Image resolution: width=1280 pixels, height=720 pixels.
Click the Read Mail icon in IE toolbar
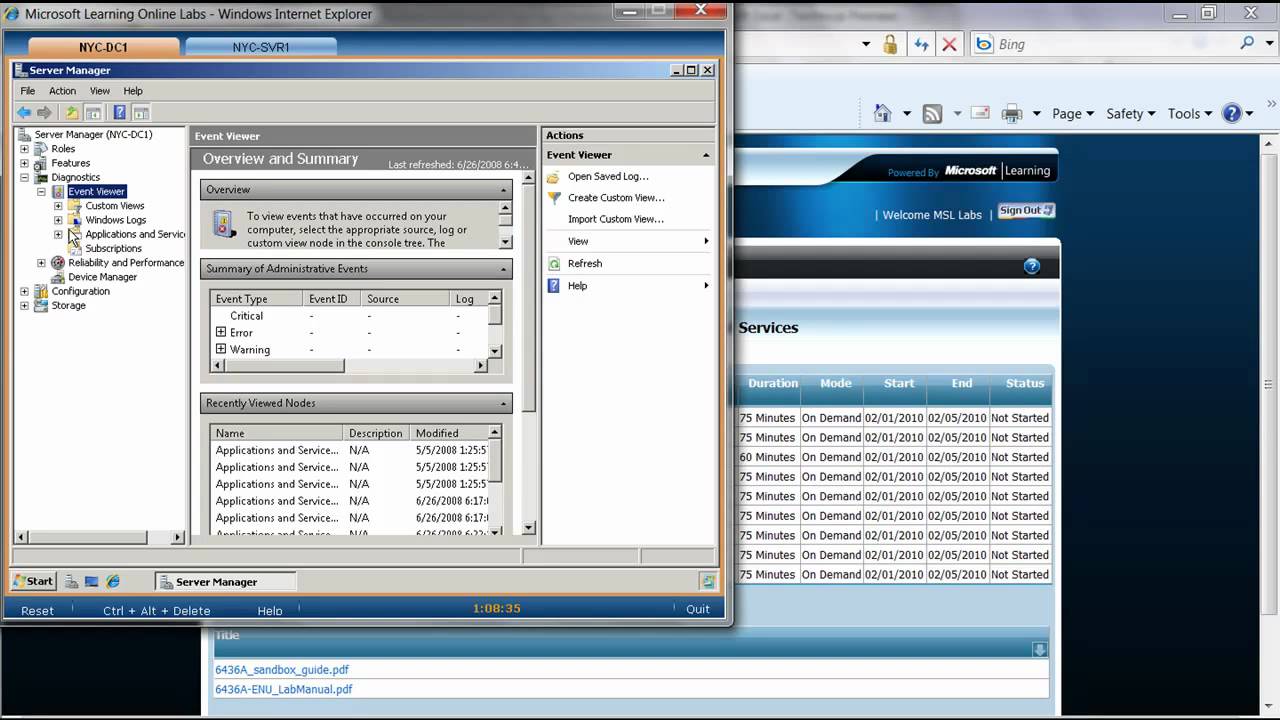(x=980, y=113)
